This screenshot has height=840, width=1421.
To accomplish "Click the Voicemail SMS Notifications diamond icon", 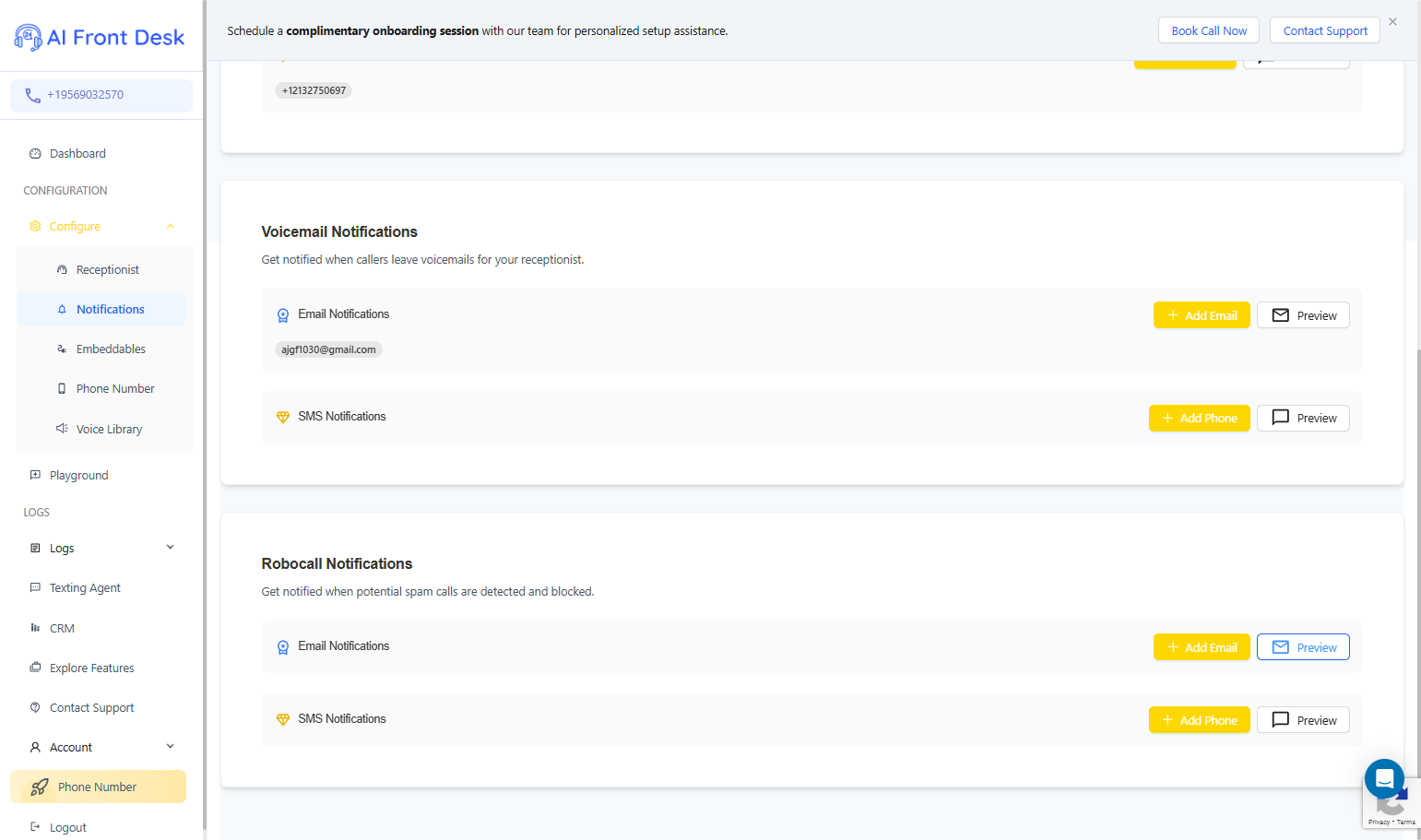I will (283, 418).
